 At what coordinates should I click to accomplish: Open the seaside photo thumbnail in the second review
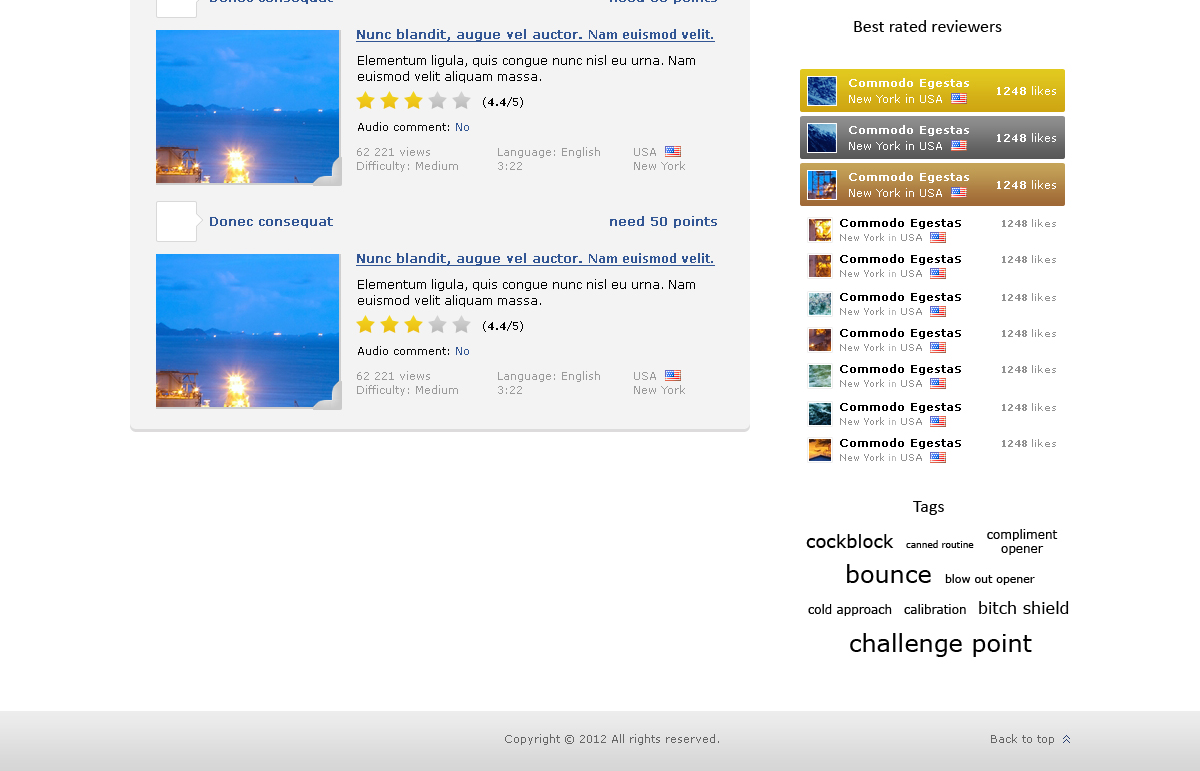click(x=248, y=331)
